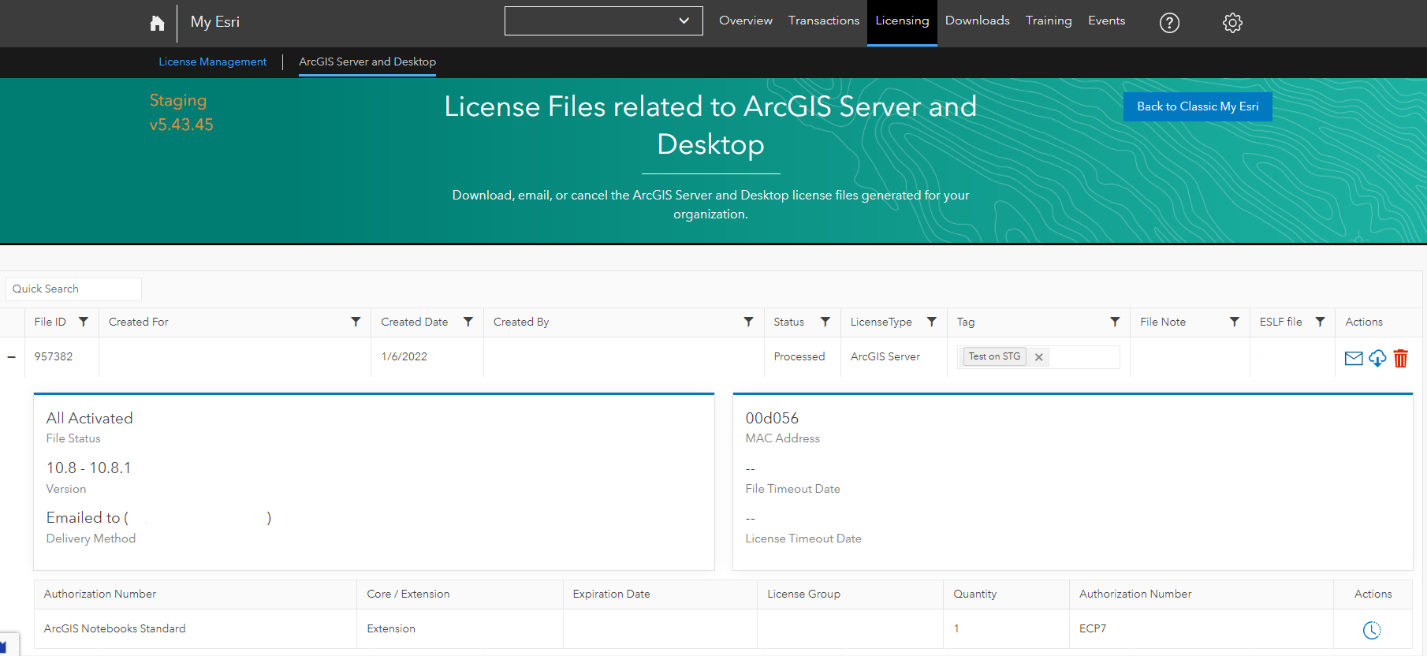Open the settings gear icon
The image size is (1427, 656).
[1232, 22]
